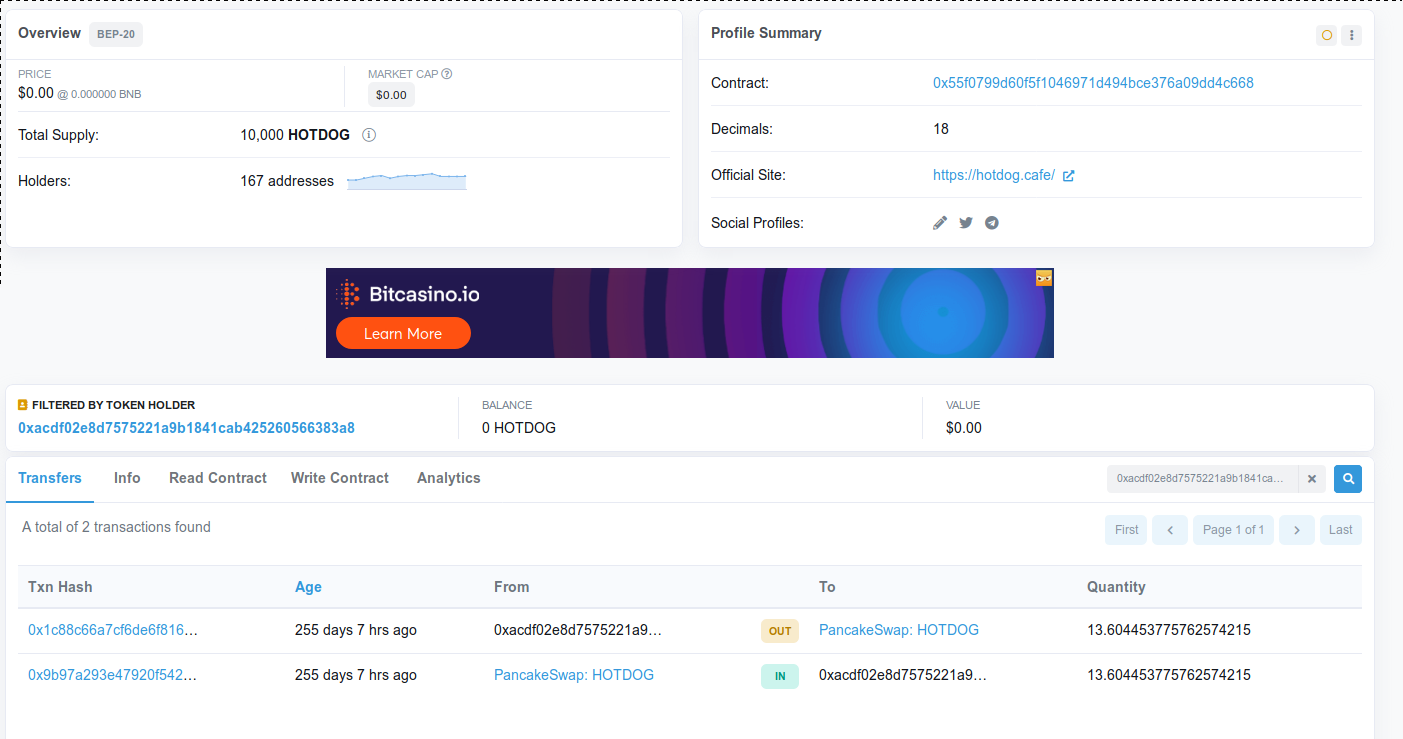The width and height of the screenshot is (1403, 739).
Task: Click the Page 1 of 1 indicator
Action: [x=1233, y=530]
